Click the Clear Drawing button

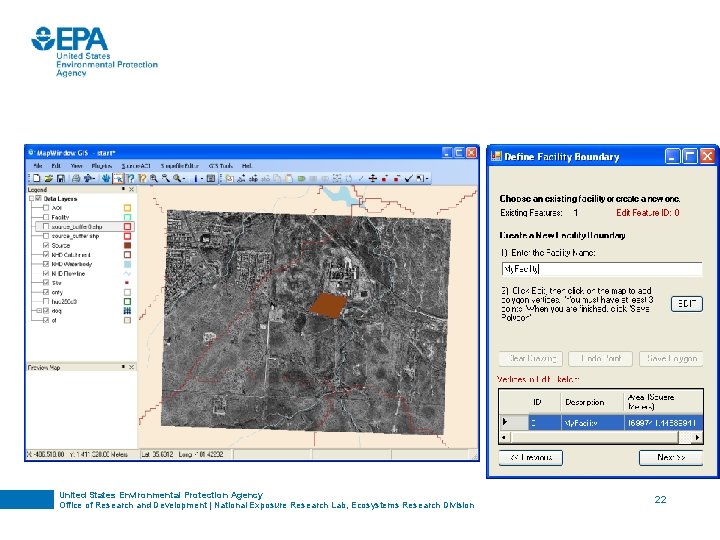pos(530,359)
